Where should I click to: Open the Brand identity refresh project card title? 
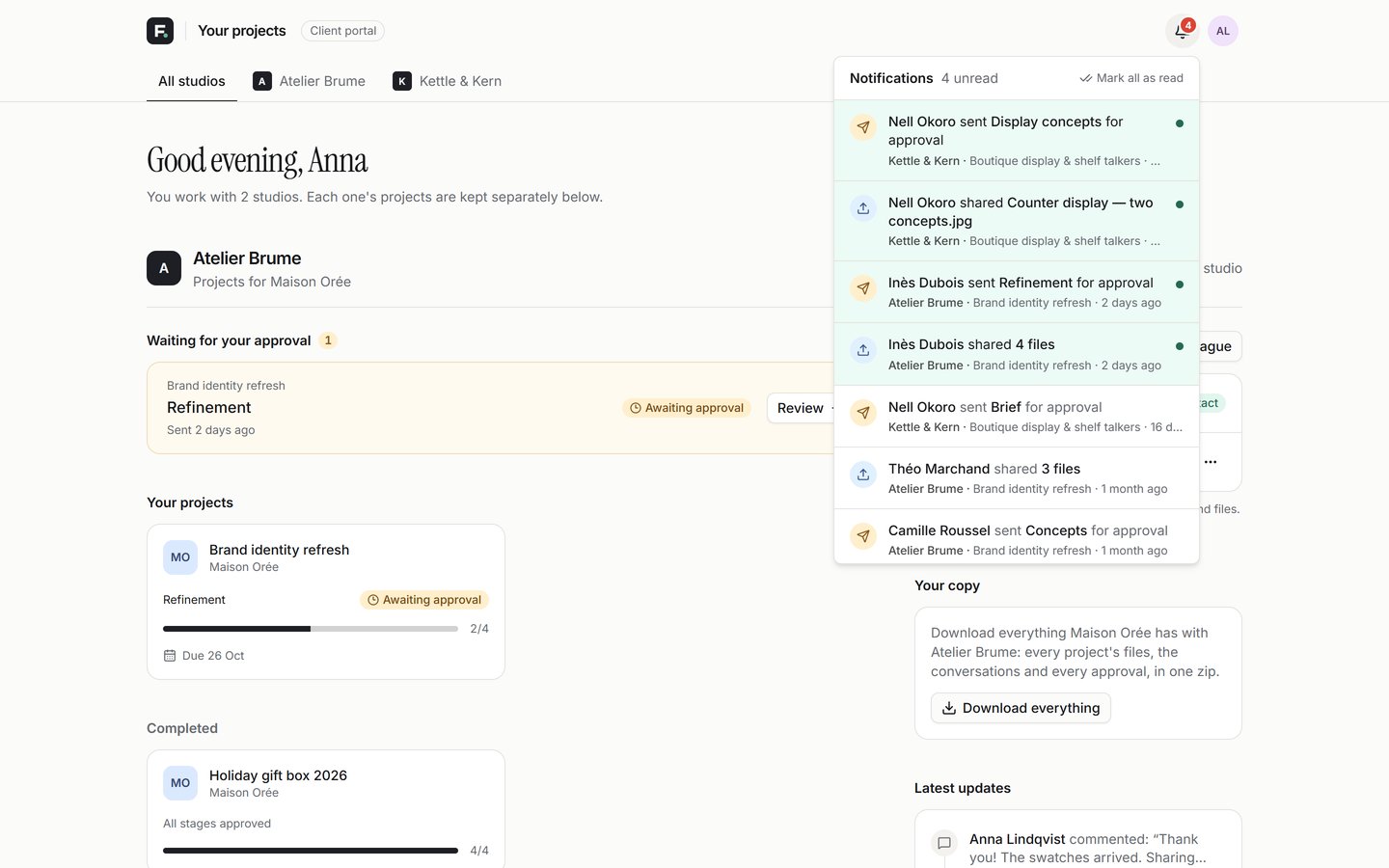click(280, 550)
